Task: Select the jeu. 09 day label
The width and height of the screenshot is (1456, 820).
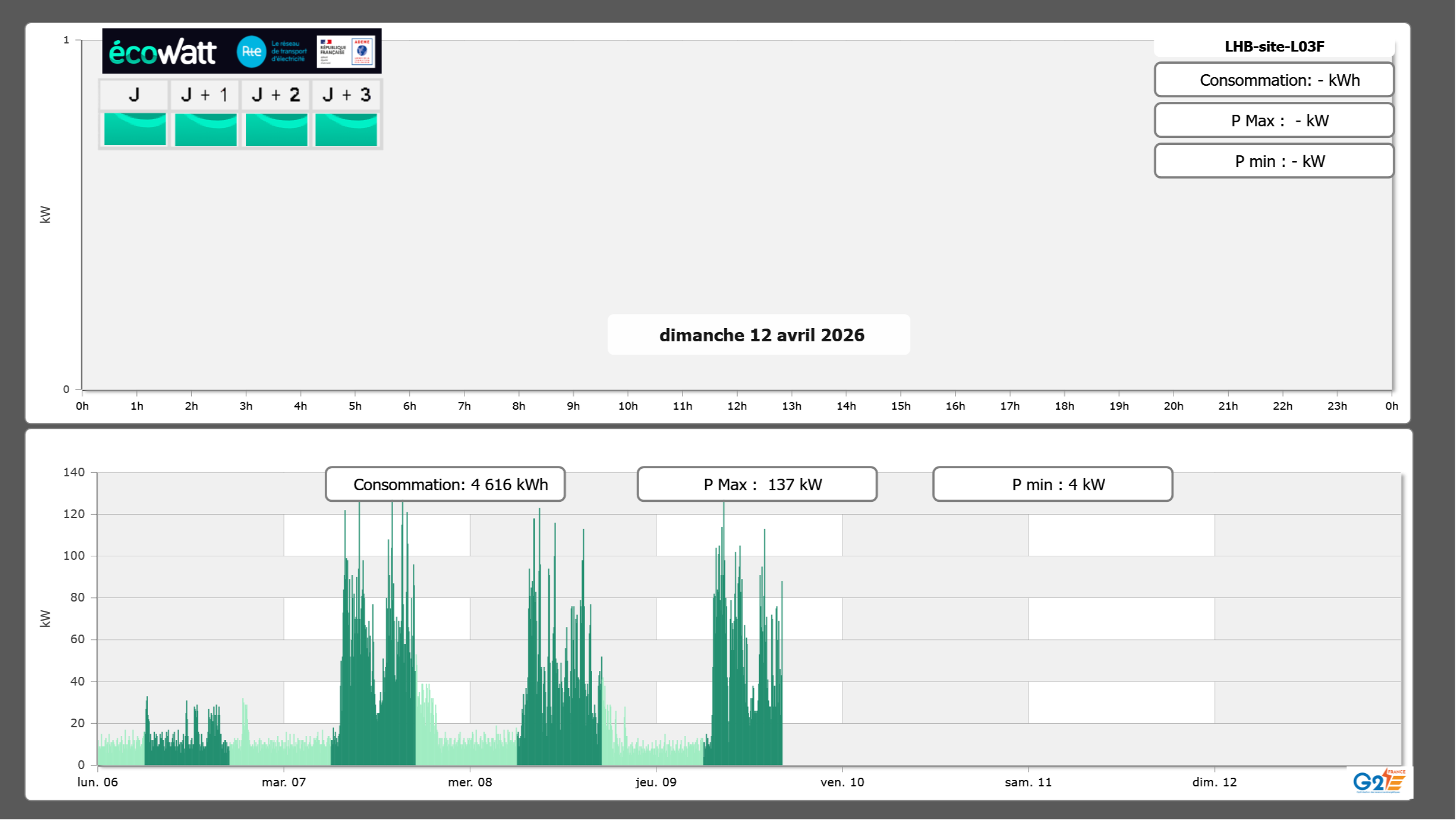Action: pyautogui.click(x=656, y=782)
